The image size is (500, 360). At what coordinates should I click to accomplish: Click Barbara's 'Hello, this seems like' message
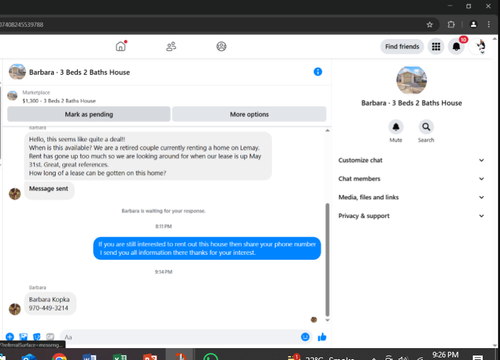pyautogui.click(x=148, y=156)
